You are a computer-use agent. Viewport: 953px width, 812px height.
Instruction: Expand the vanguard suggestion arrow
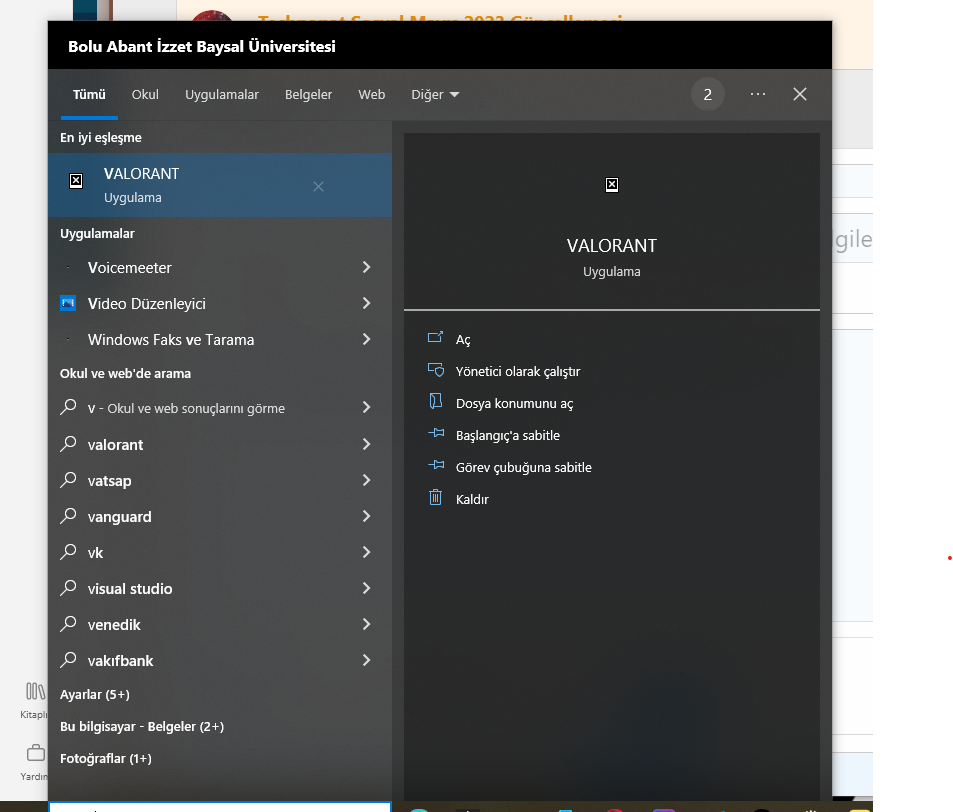pos(366,516)
